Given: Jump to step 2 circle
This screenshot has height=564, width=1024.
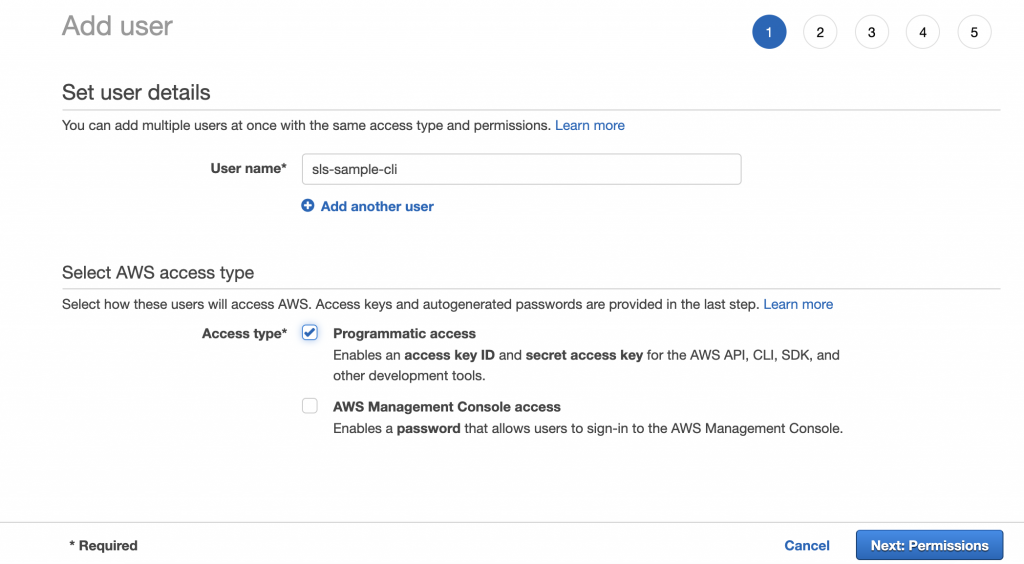Looking at the screenshot, I should [820, 32].
